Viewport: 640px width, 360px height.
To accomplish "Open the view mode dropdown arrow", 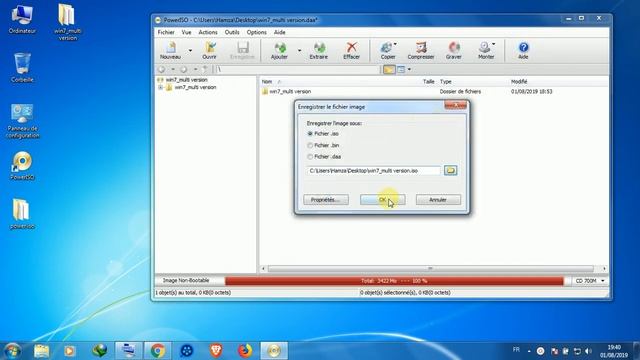I will coord(409,69).
